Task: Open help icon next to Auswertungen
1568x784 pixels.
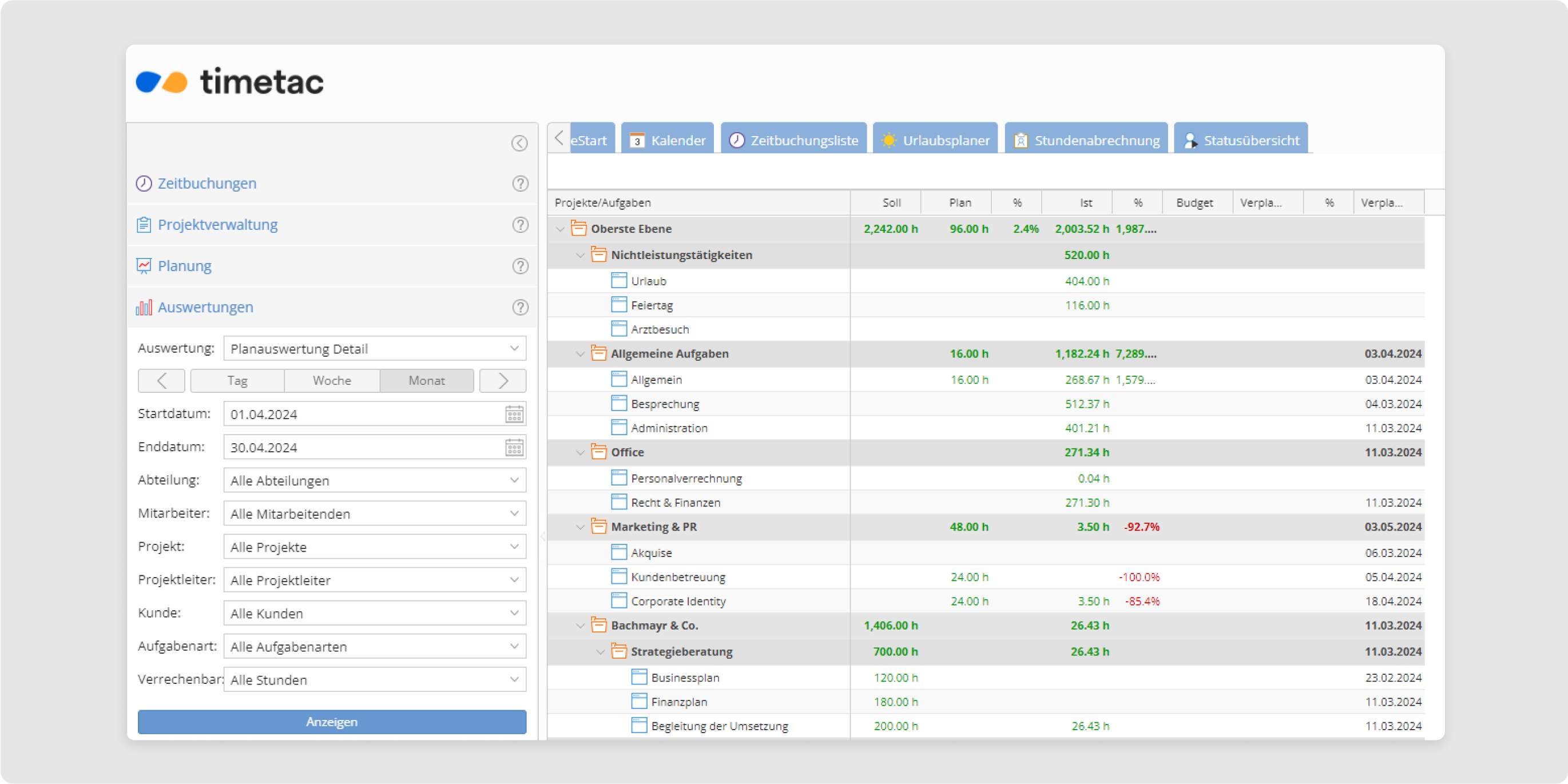Action: tap(520, 308)
